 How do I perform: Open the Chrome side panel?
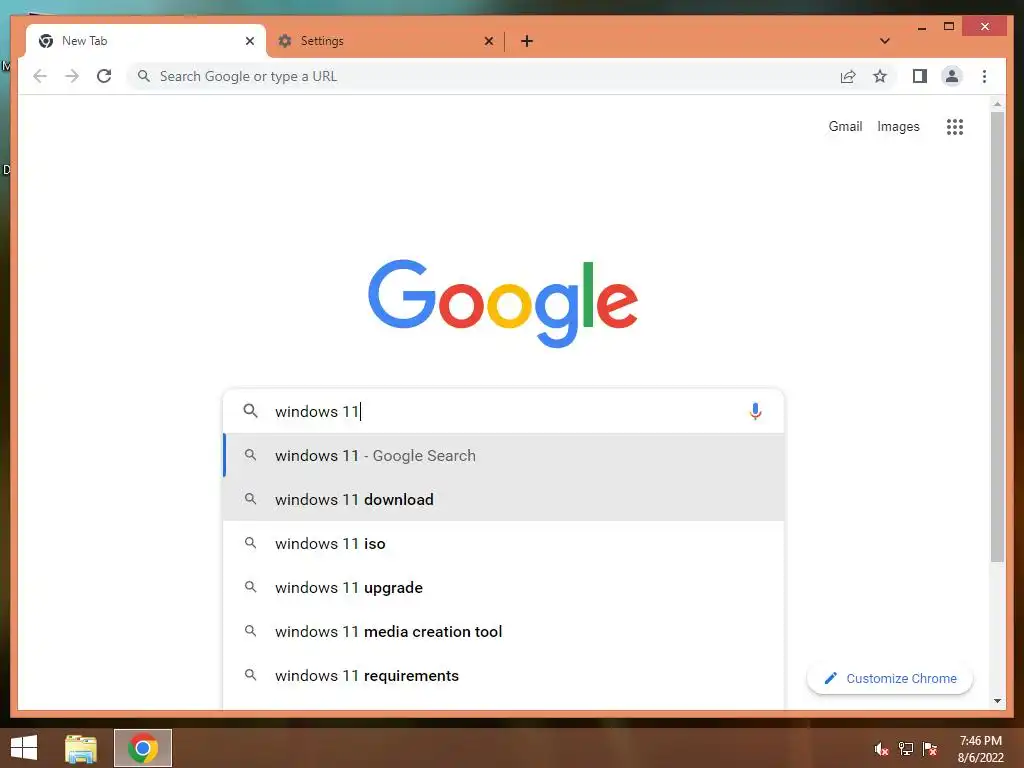pos(920,76)
